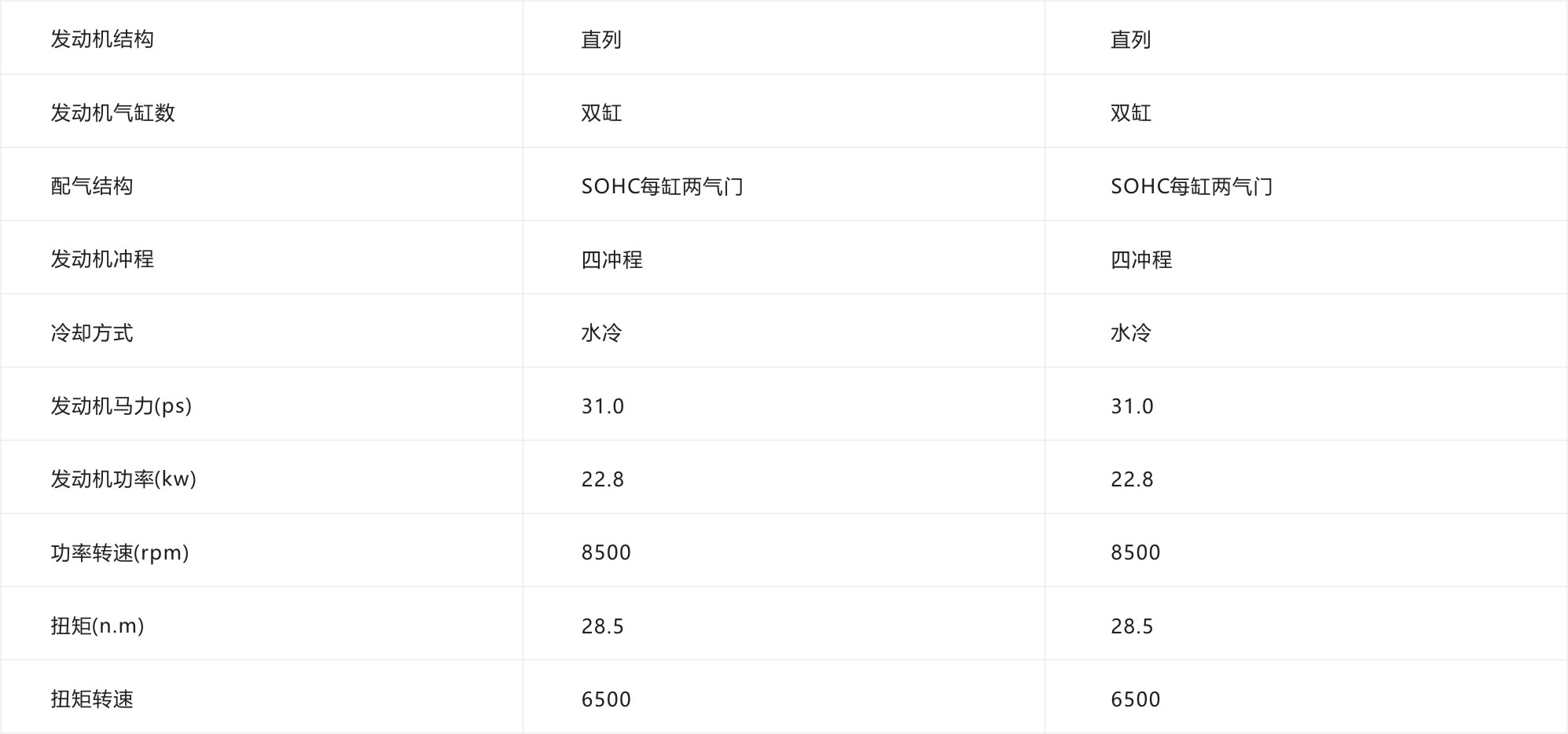Click the 发动机结构 row label
This screenshot has height=734, width=1568.
[x=102, y=39]
